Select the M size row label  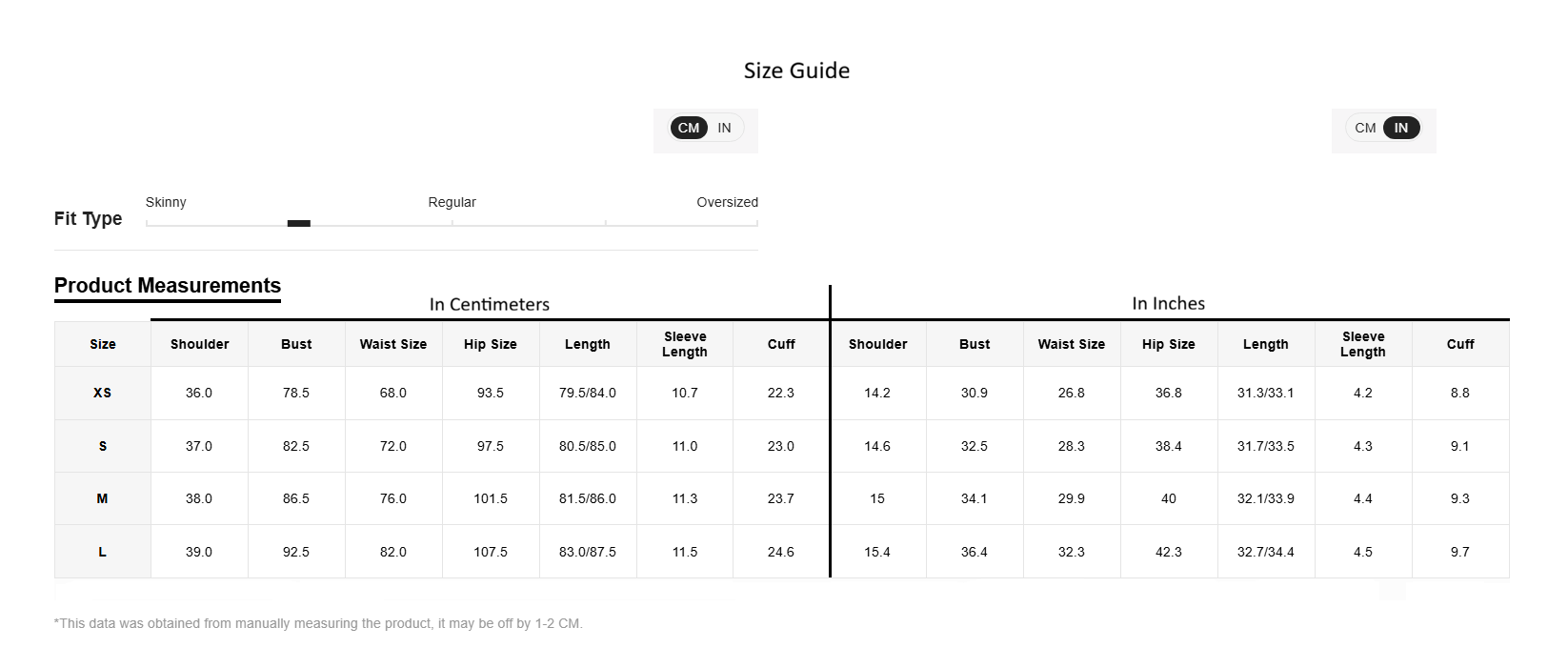click(102, 498)
